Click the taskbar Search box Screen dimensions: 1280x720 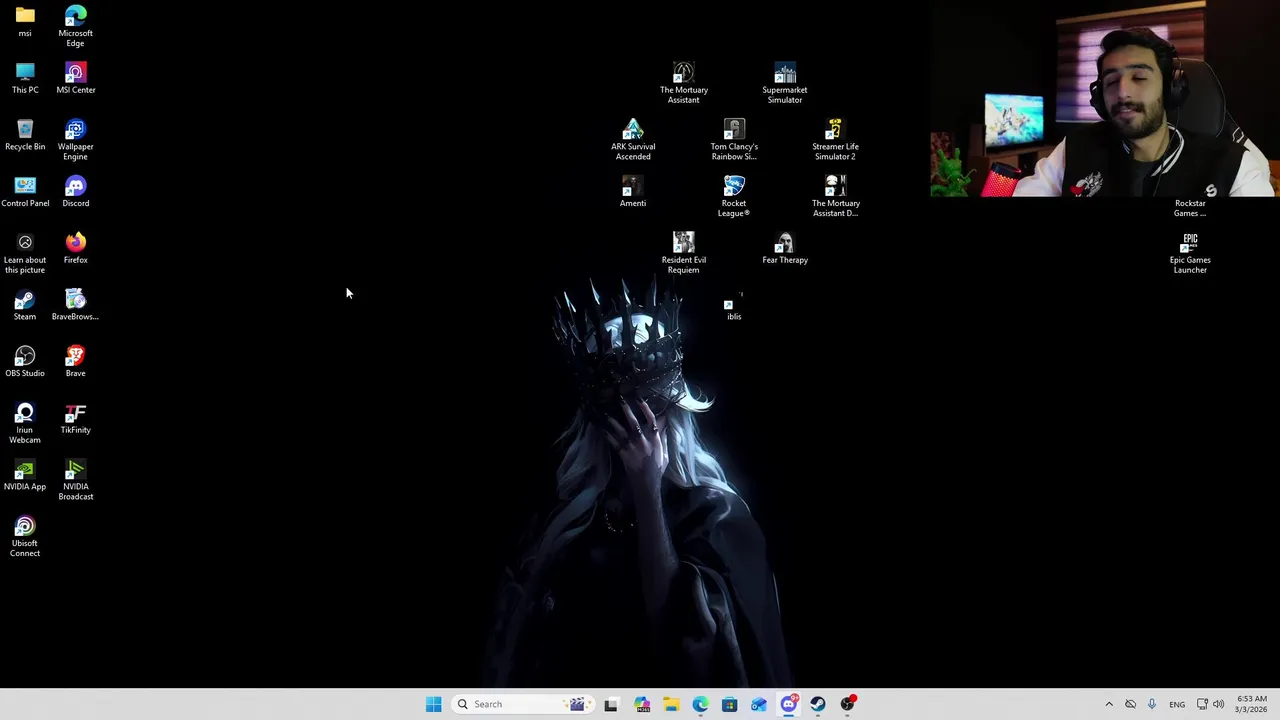pyautogui.click(x=524, y=704)
